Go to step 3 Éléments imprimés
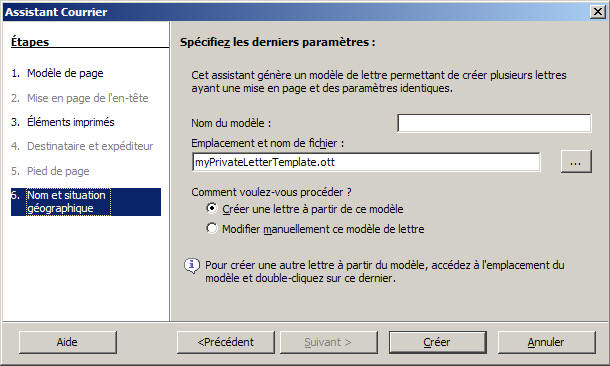 coord(63,122)
